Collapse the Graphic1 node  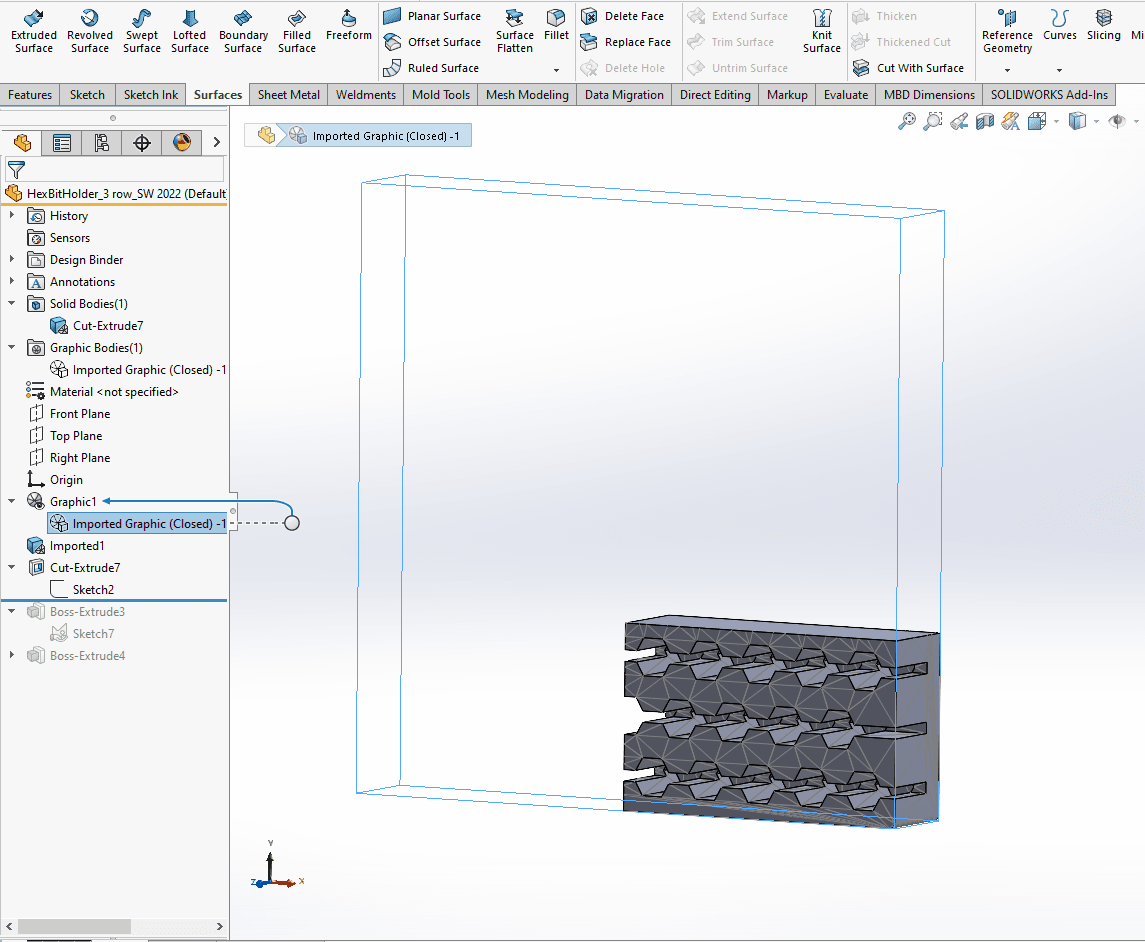coord(12,501)
